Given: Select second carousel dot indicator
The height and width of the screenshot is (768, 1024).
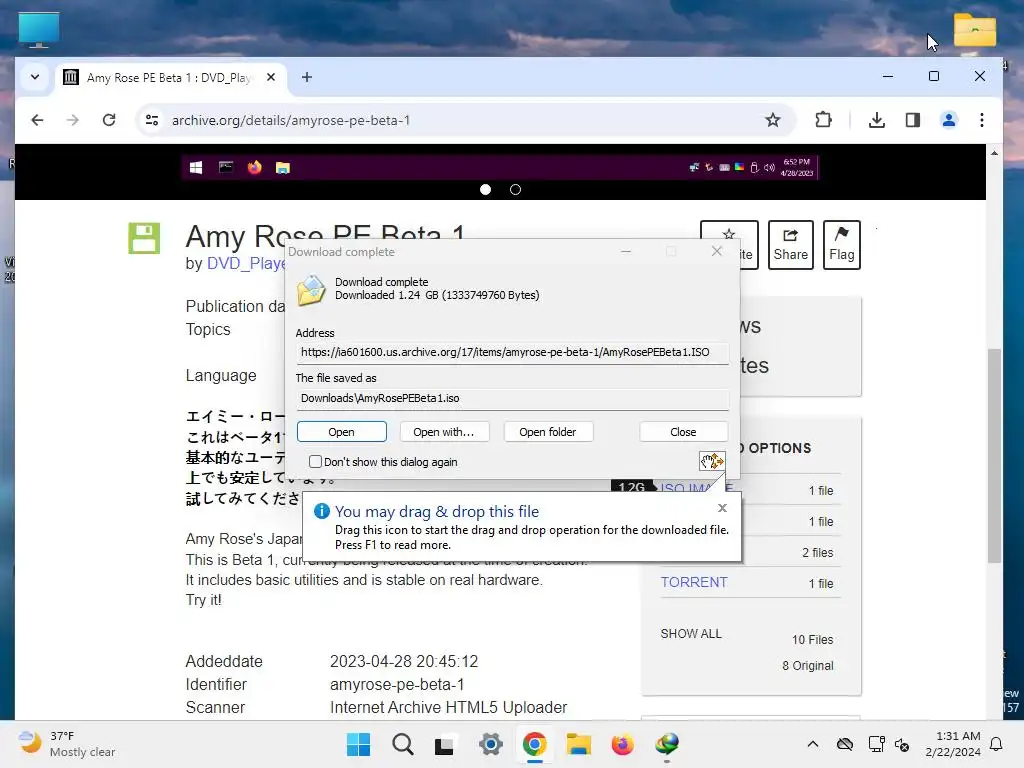Looking at the screenshot, I should pyautogui.click(x=515, y=189).
